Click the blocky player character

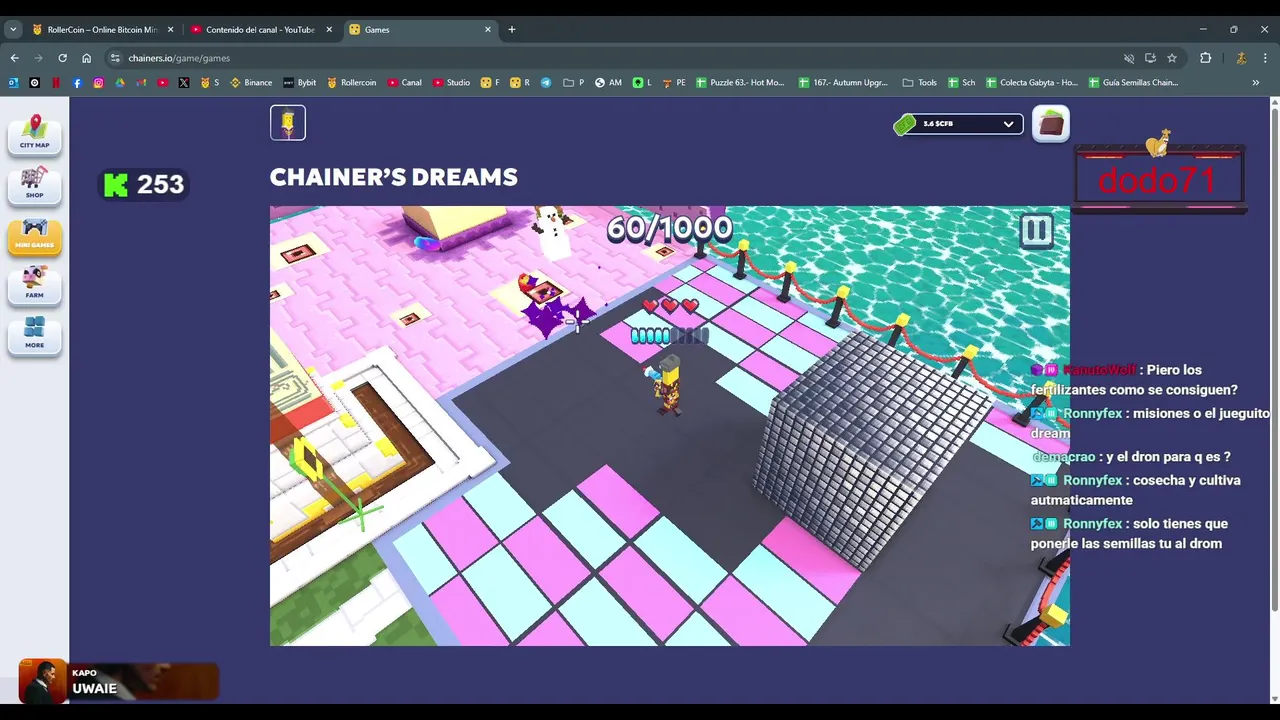(x=667, y=385)
